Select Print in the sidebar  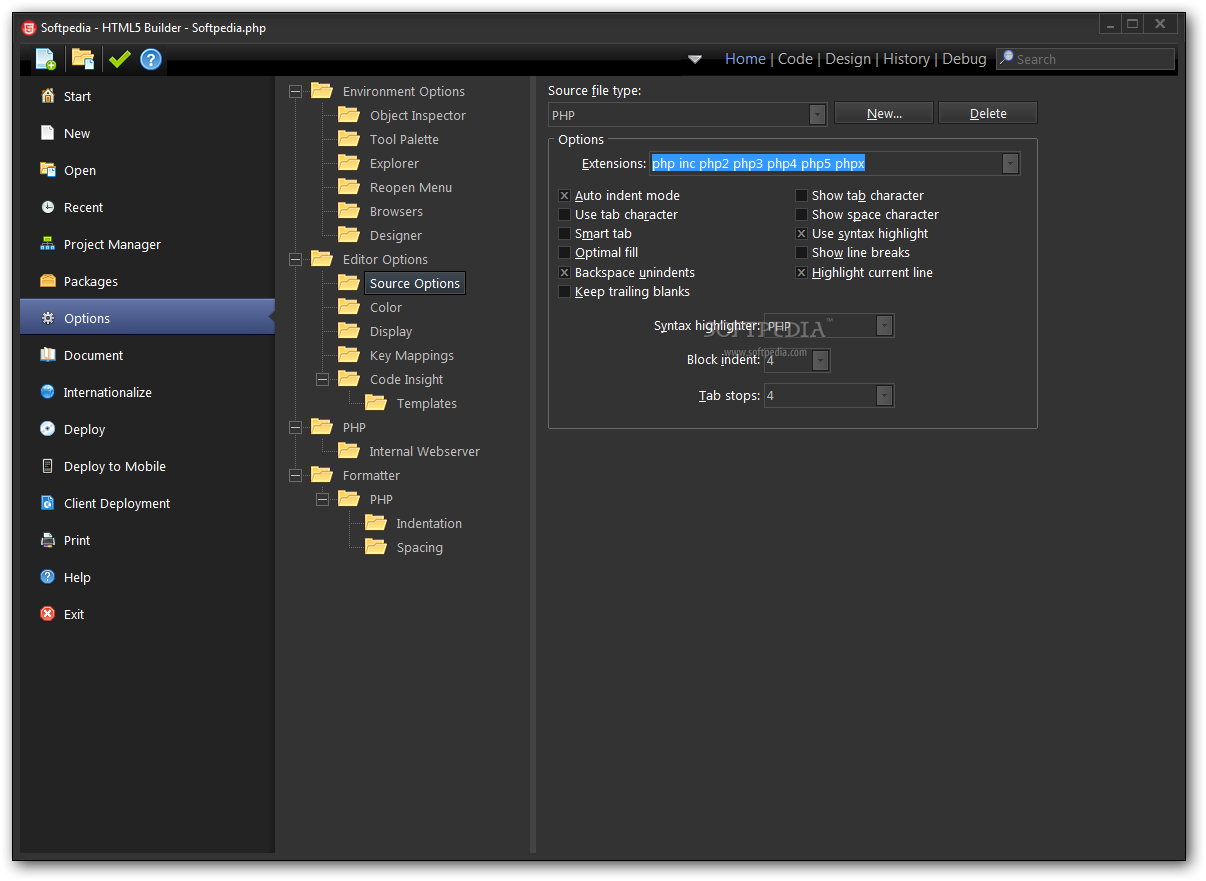click(147, 541)
